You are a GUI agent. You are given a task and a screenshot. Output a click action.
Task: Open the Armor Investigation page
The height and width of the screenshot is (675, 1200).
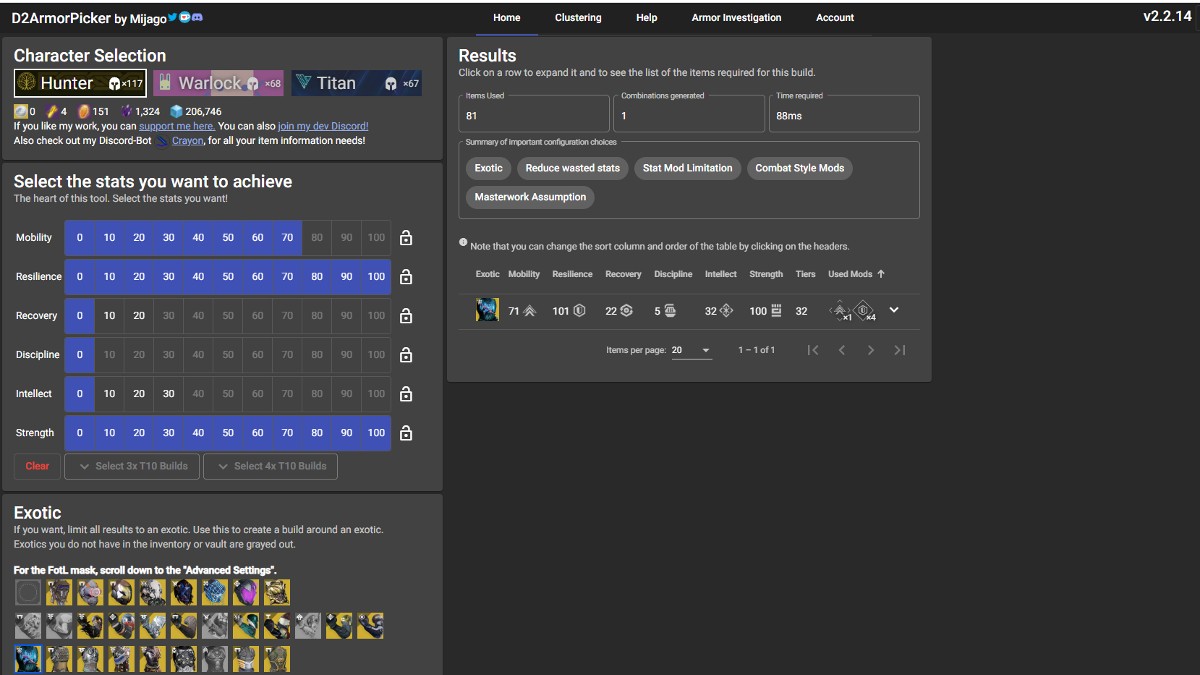click(736, 17)
